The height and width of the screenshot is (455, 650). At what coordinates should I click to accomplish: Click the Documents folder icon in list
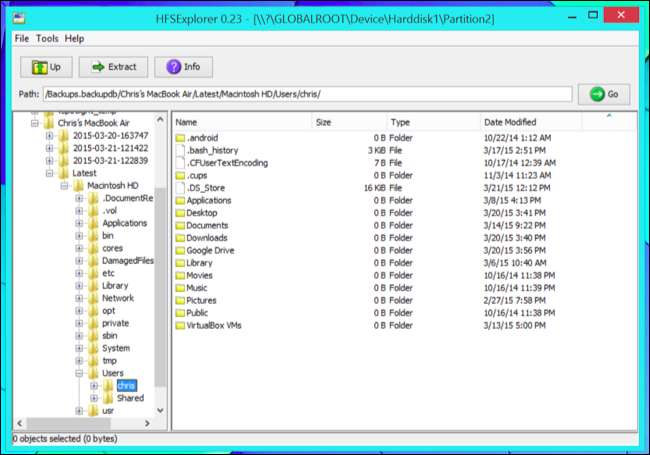pos(180,225)
